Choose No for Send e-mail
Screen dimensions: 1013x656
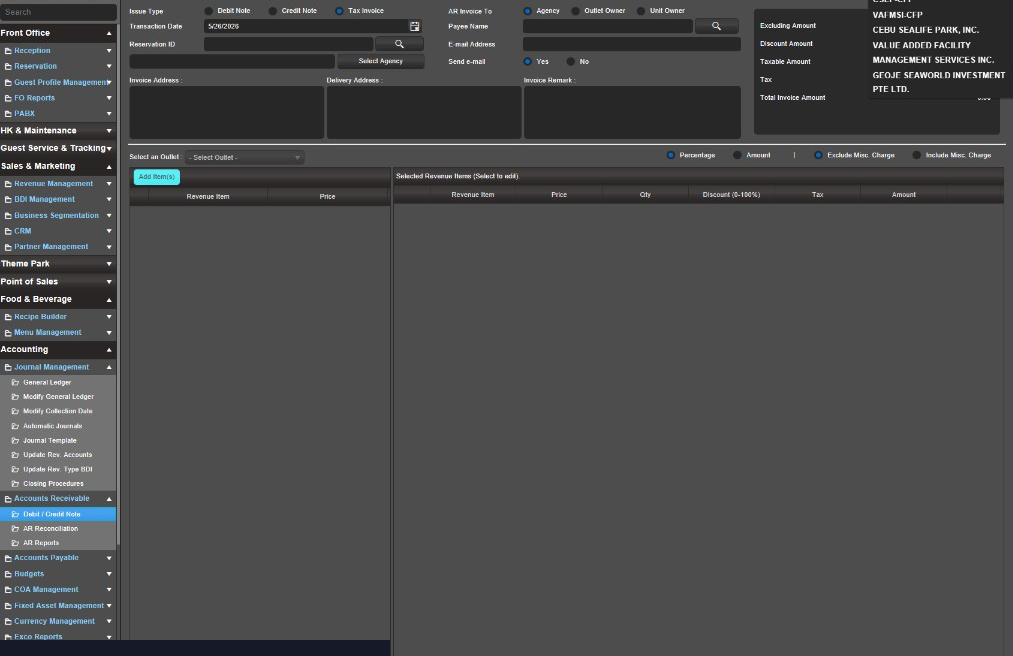[570, 61]
